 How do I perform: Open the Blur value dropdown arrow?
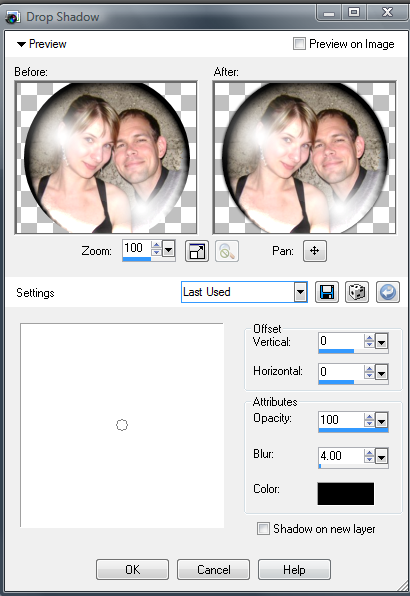pos(381,457)
